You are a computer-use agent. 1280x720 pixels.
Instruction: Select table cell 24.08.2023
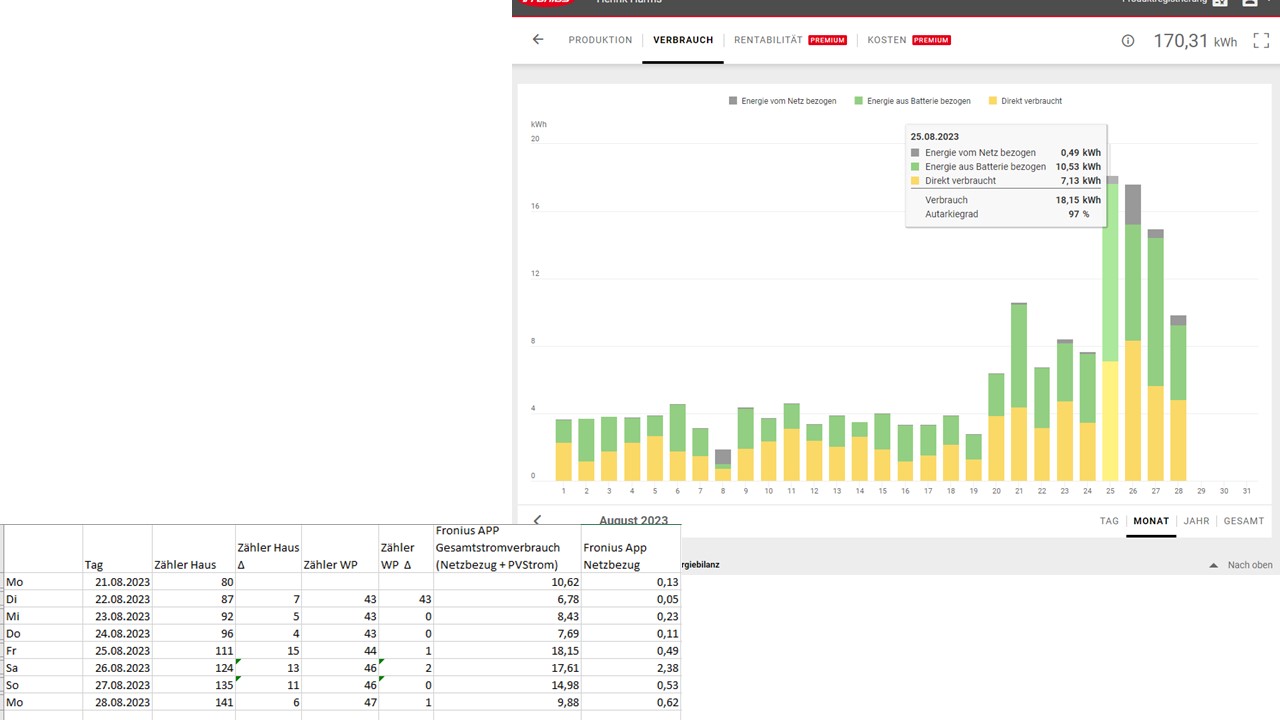pos(116,633)
